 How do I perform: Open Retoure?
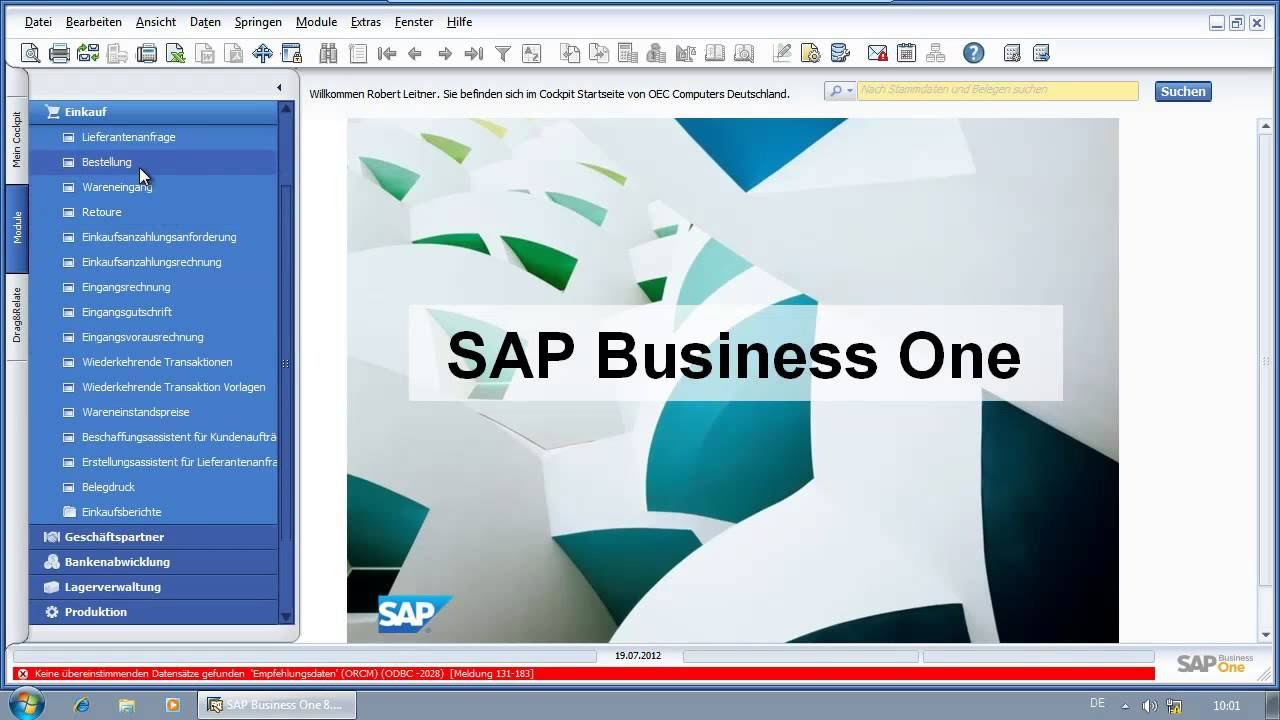click(101, 212)
